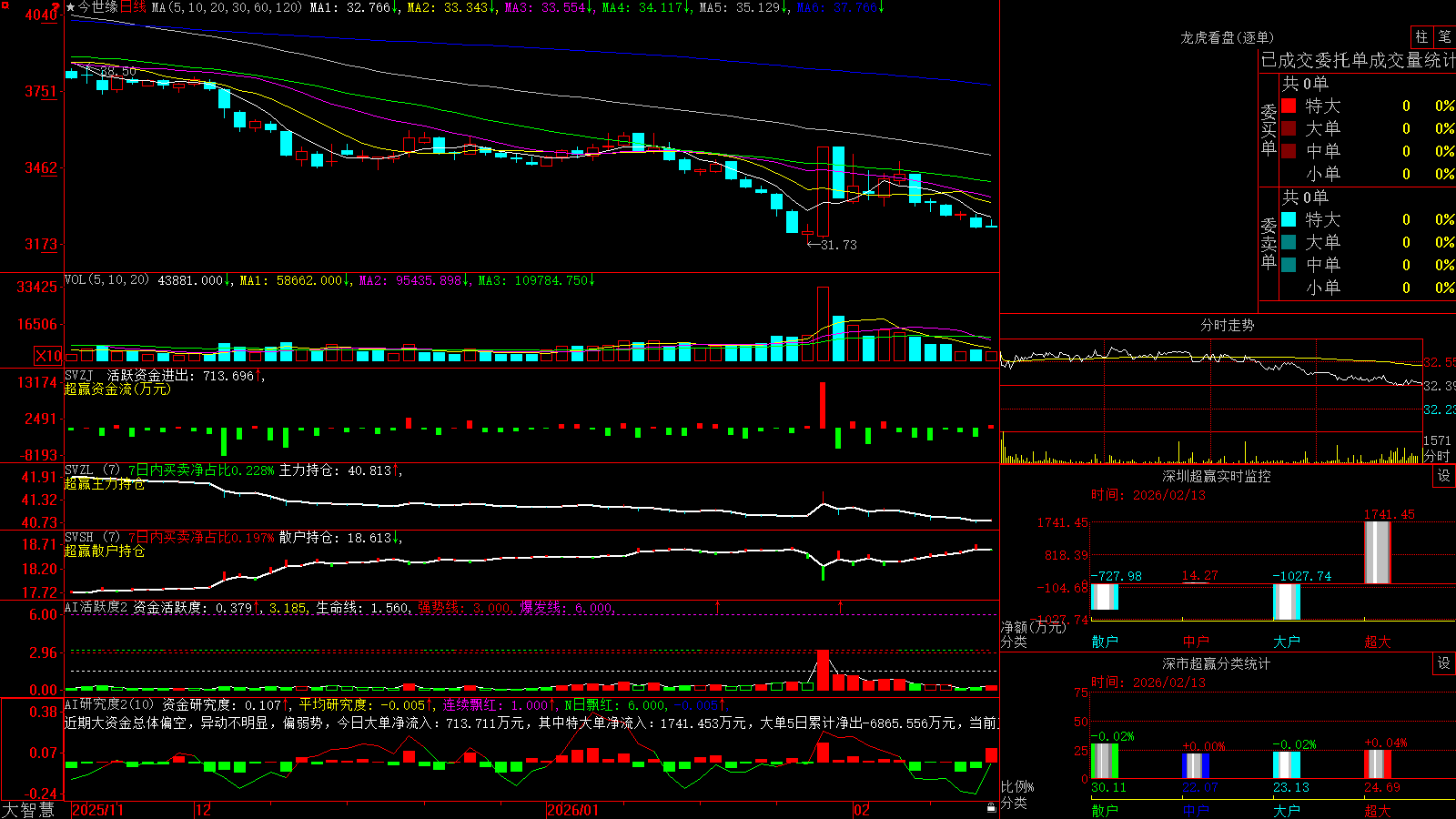Click the 大户 label under 分类统计 chart
The height and width of the screenshot is (819, 1456).
tap(1287, 811)
